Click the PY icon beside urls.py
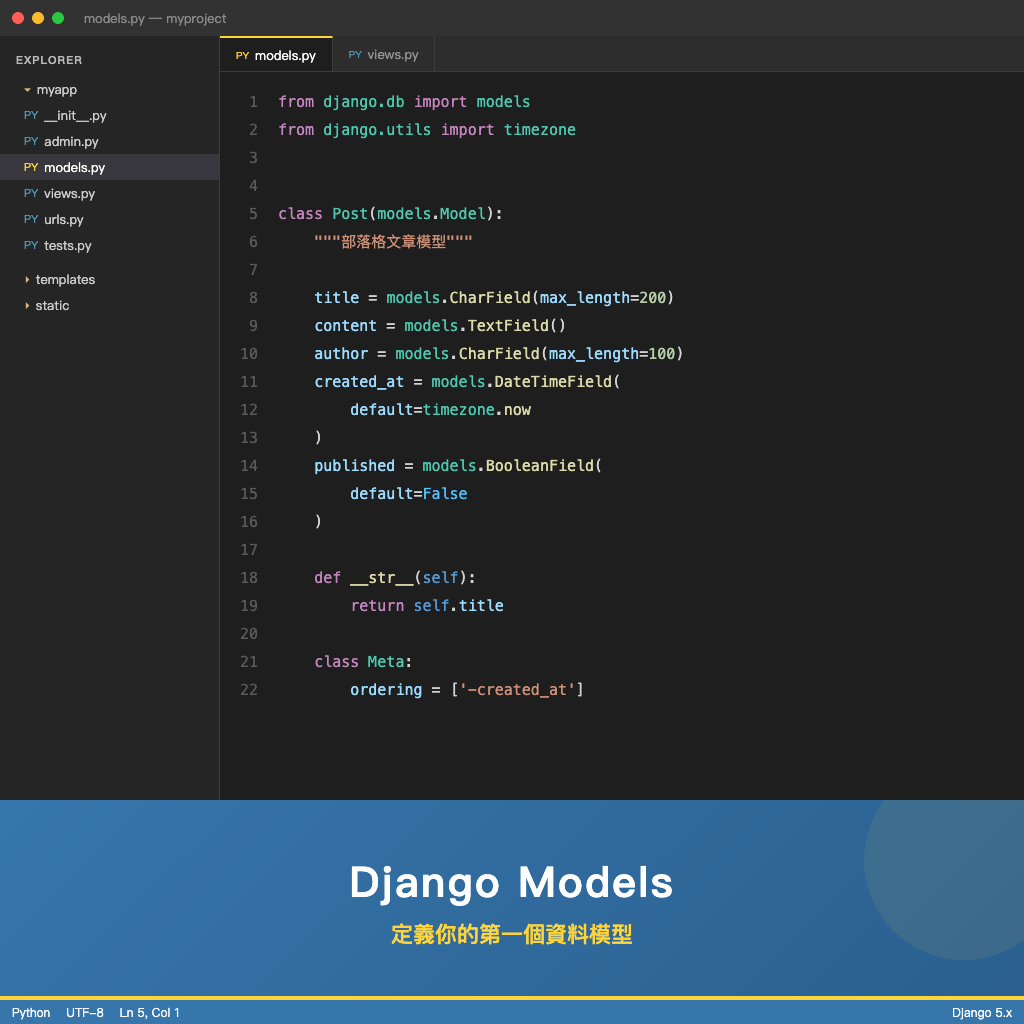Screen dimensions: 1024x1024 [31, 219]
